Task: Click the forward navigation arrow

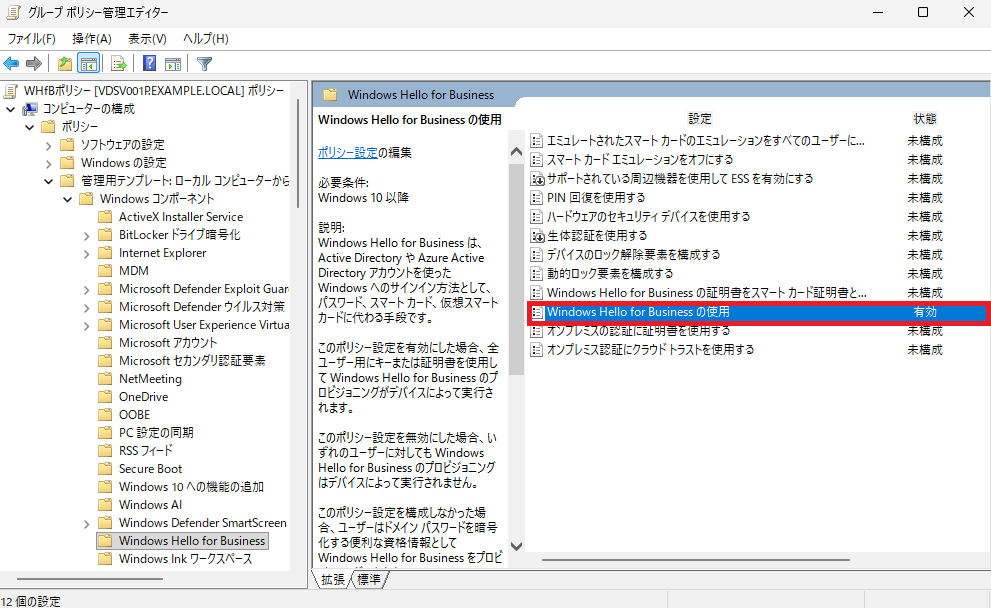Action: click(x=32, y=63)
